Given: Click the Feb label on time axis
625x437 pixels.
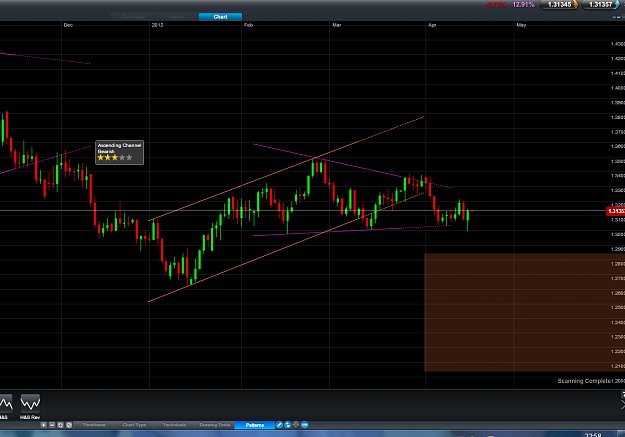Looking at the screenshot, I should (x=248, y=25).
